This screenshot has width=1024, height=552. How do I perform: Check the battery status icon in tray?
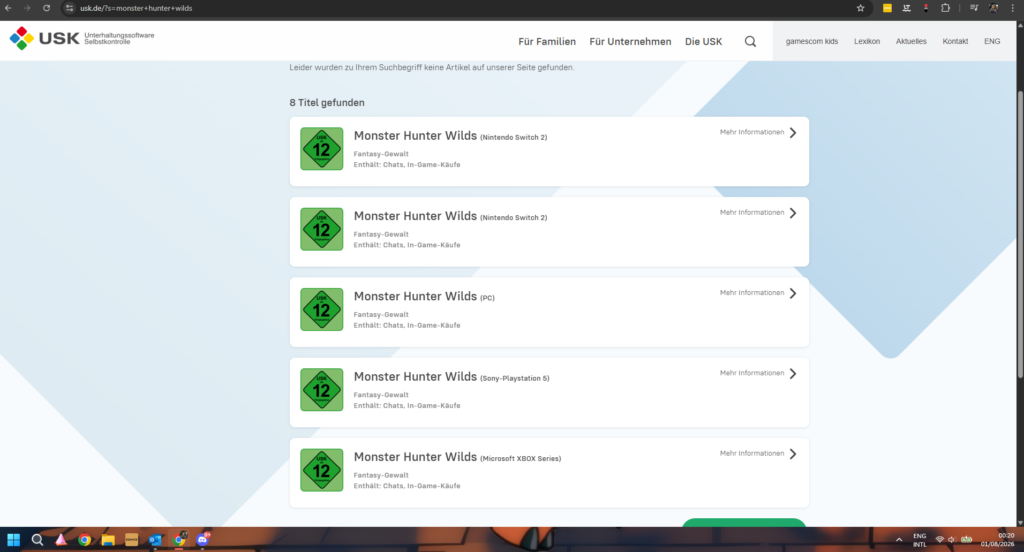point(967,540)
